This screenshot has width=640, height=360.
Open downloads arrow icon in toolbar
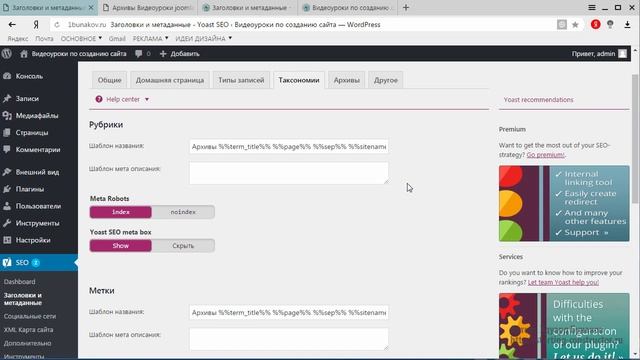coord(627,24)
